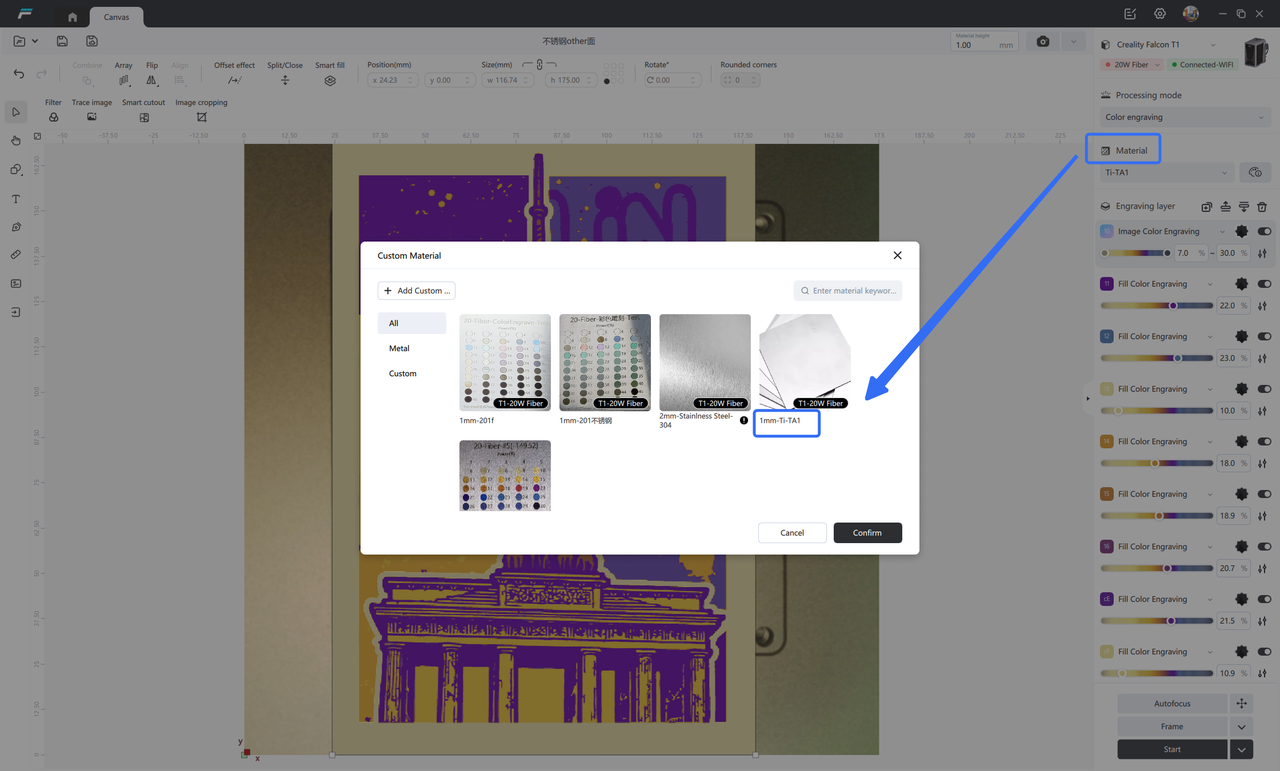Select the 1mm-Ti-TA1 material thumbnail
The image size is (1280, 771).
tap(804, 362)
